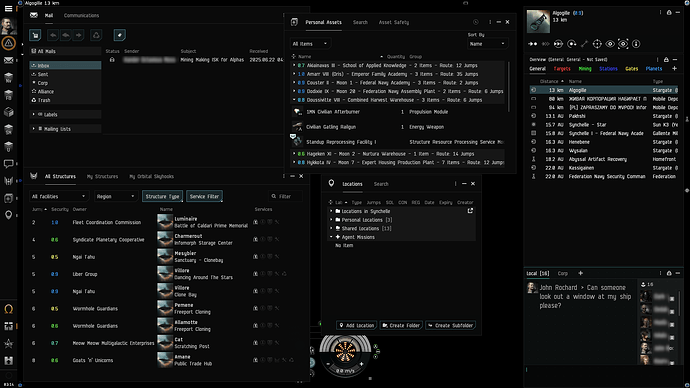Collapse the Agent Missions group

click(331, 237)
